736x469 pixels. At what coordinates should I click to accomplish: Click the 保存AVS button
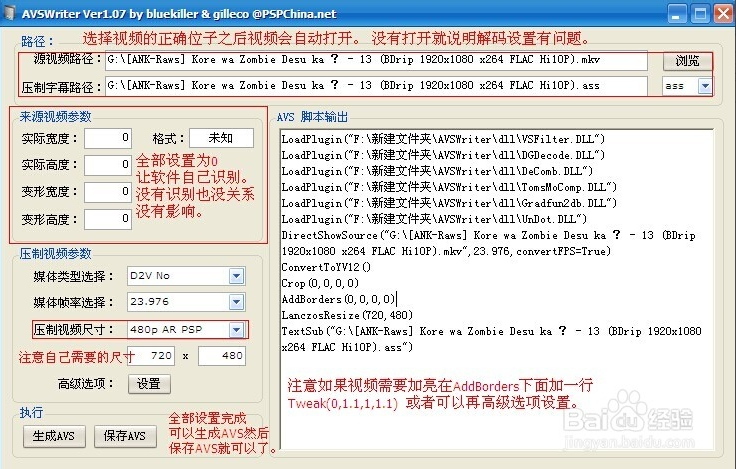125,436
